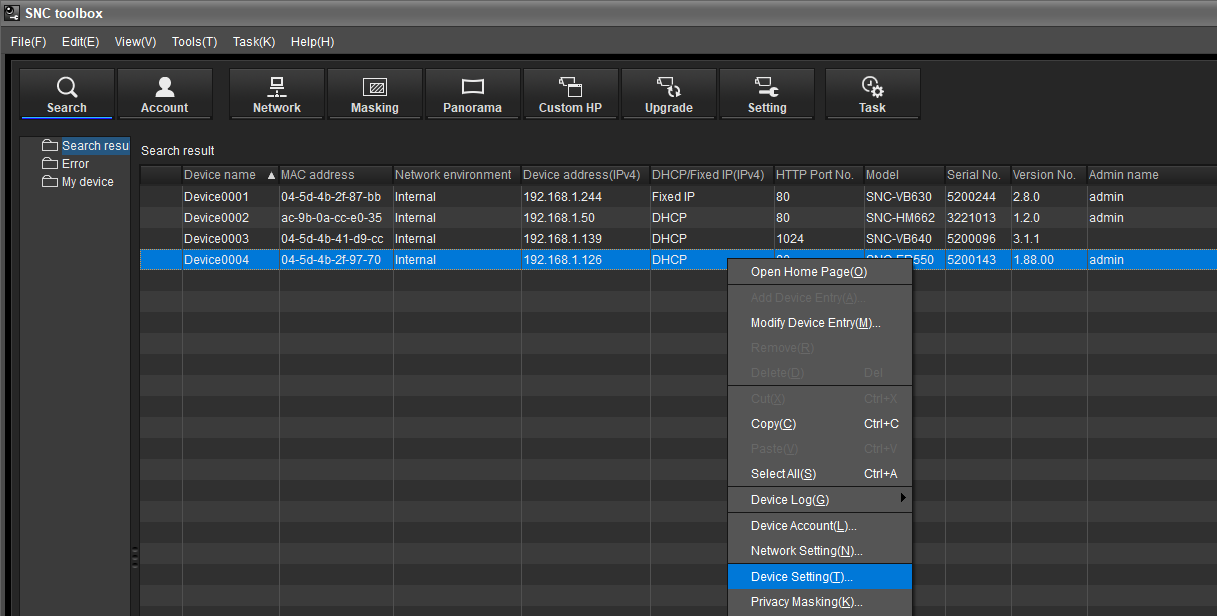Sort by the Device name column header

click(x=228, y=175)
